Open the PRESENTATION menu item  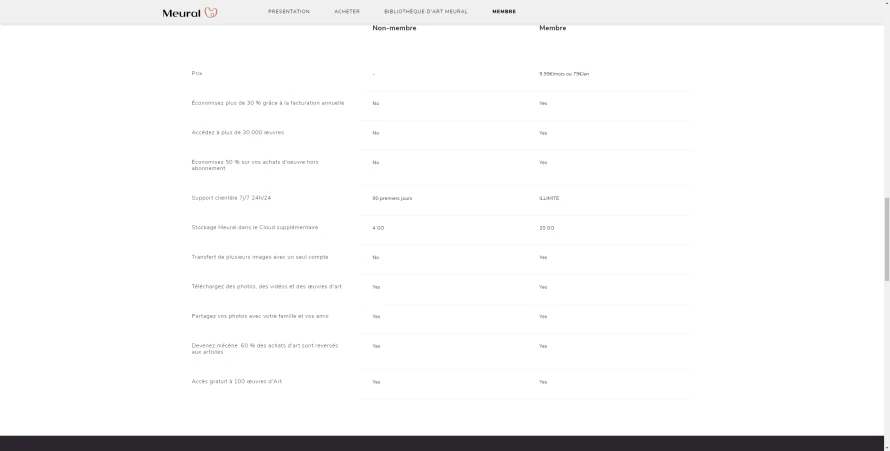pos(289,11)
